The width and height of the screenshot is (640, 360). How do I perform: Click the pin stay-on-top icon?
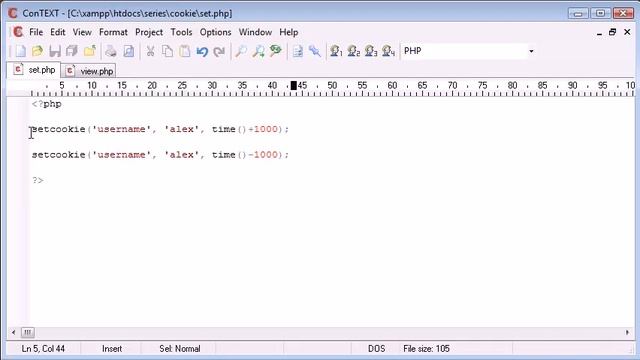[x=315, y=51]
